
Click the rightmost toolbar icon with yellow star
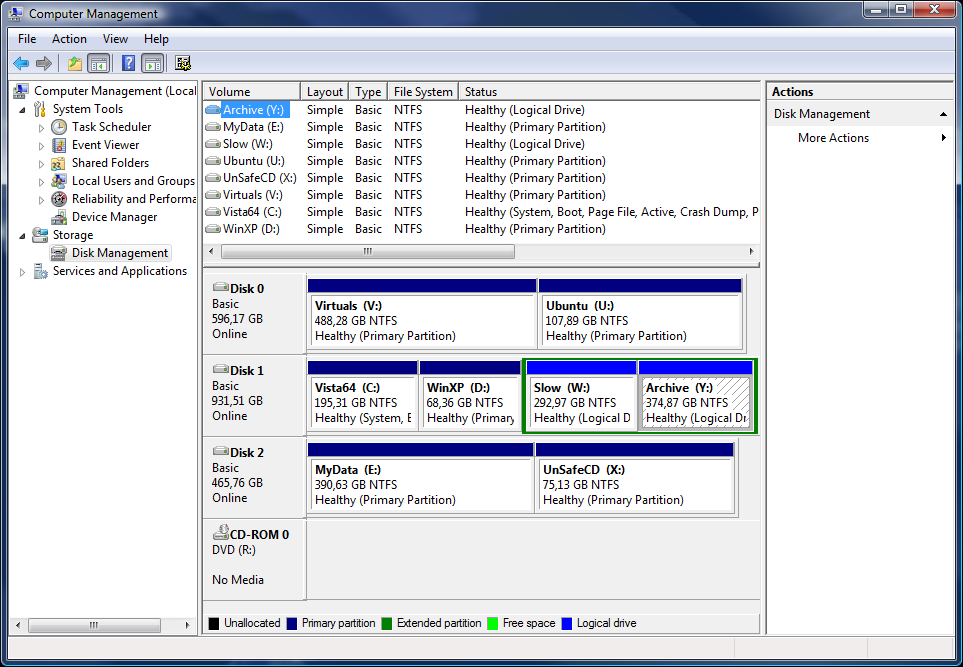[183, 64]
